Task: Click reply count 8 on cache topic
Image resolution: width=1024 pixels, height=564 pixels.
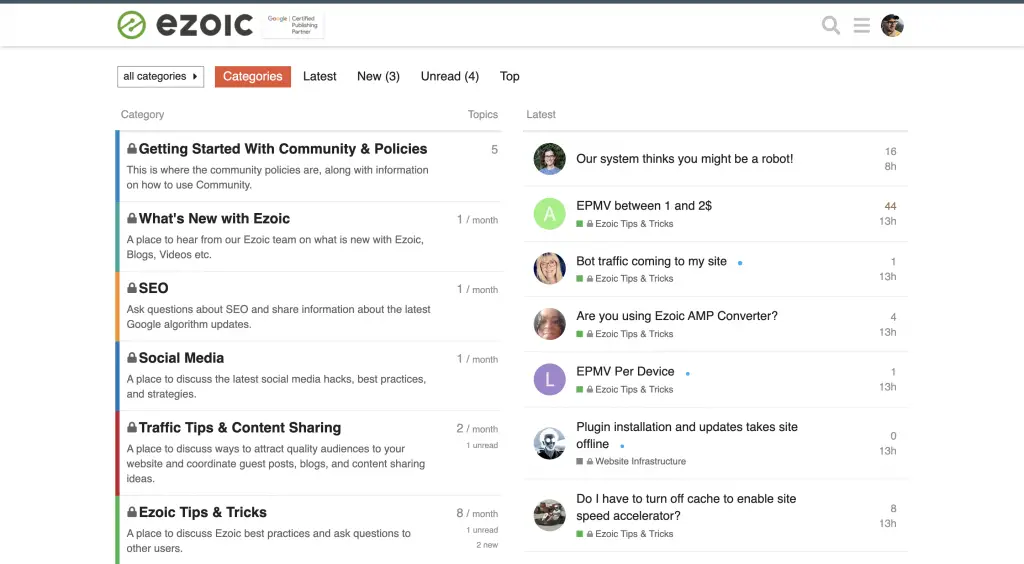Action: pos(893,509)
